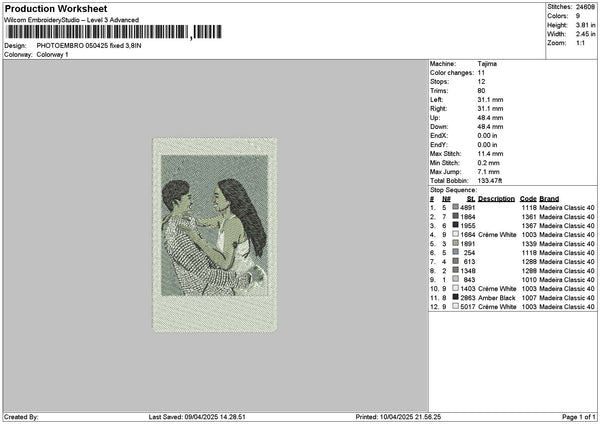Click the Width value '2.45 in'
Viewport: 600px width, 424px height.
click(585, 34)
